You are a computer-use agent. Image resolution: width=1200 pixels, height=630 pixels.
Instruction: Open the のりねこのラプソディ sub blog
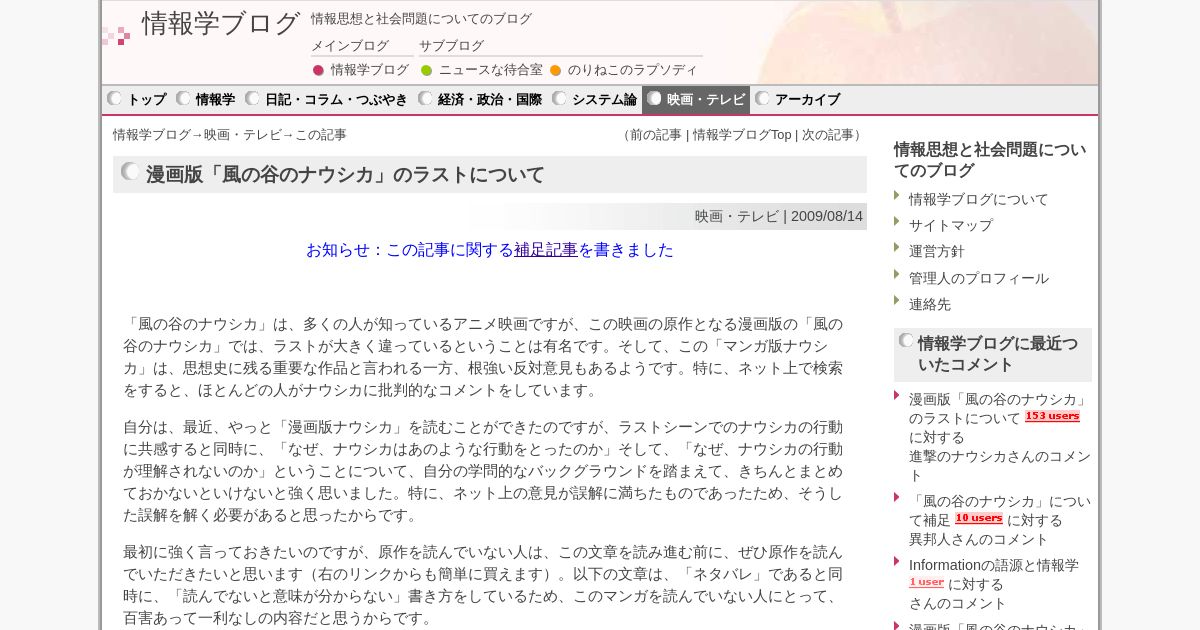tap(633, 70)
